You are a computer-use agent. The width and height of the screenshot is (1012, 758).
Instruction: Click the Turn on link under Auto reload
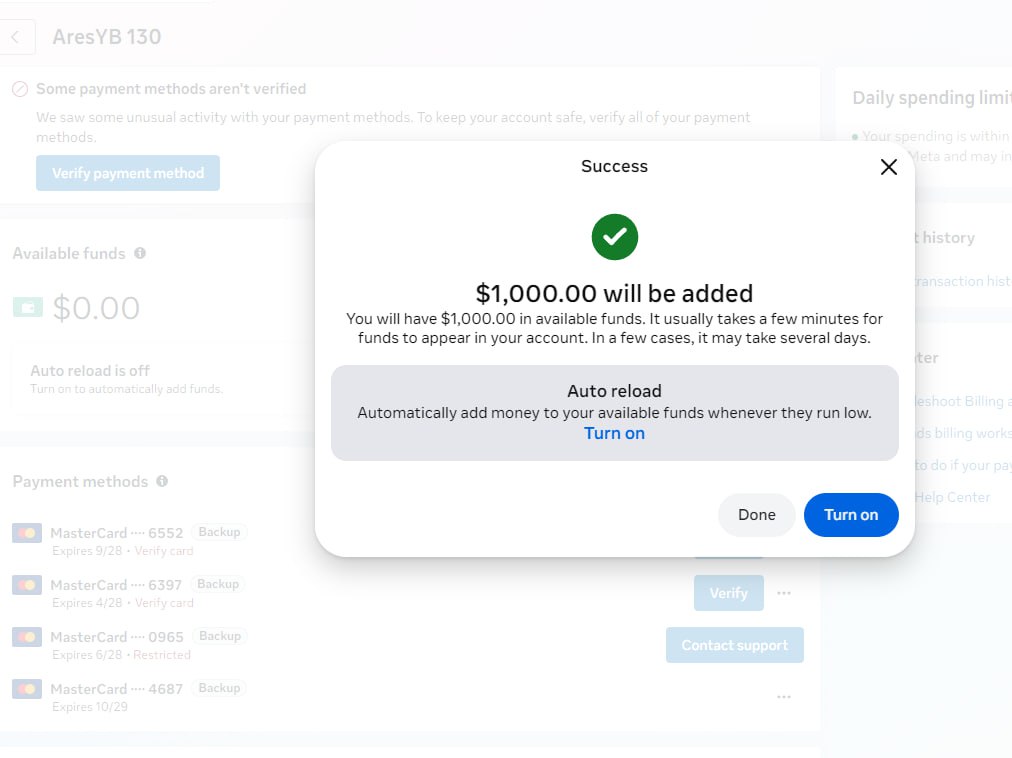[x=614, y=433]
